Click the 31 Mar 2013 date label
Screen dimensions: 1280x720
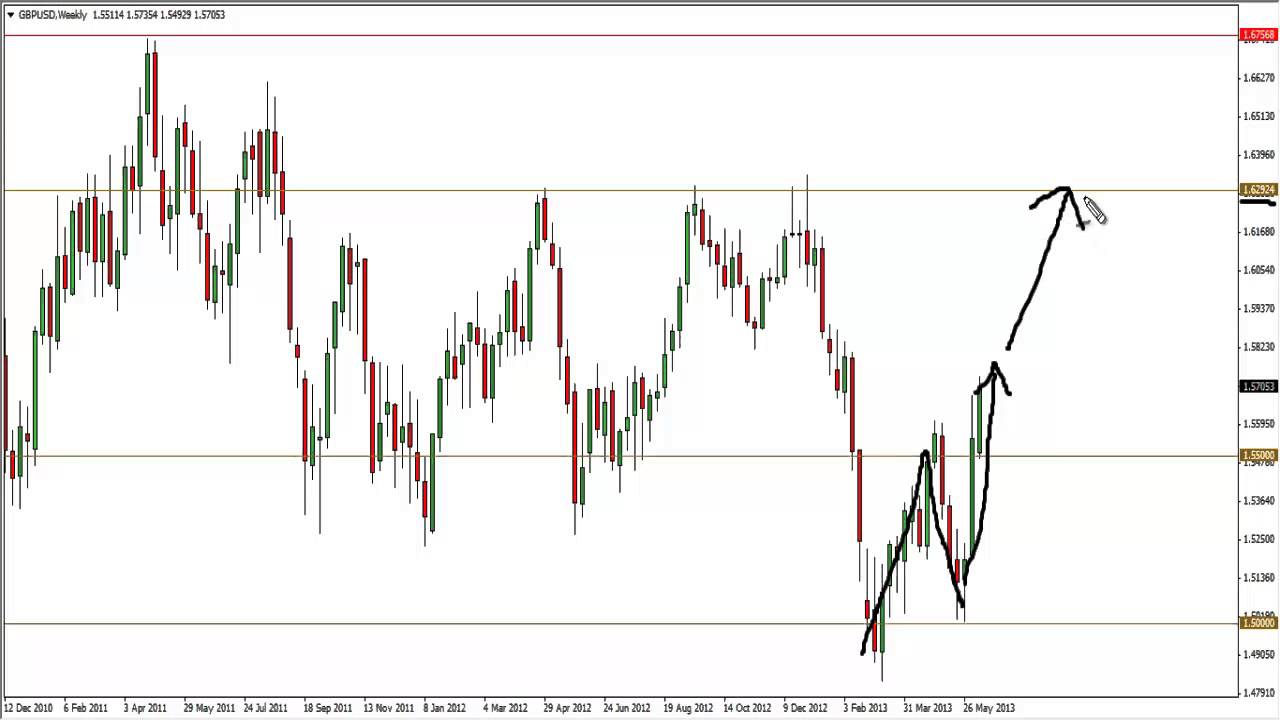coord(928,708)
